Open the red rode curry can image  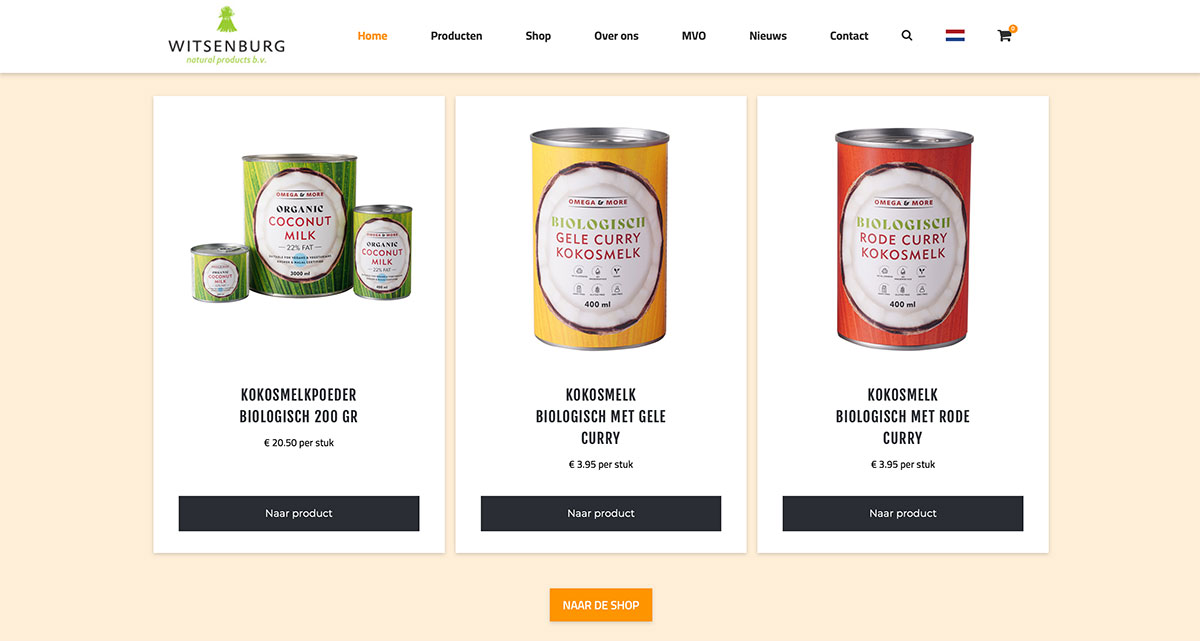tap(904, 238)
